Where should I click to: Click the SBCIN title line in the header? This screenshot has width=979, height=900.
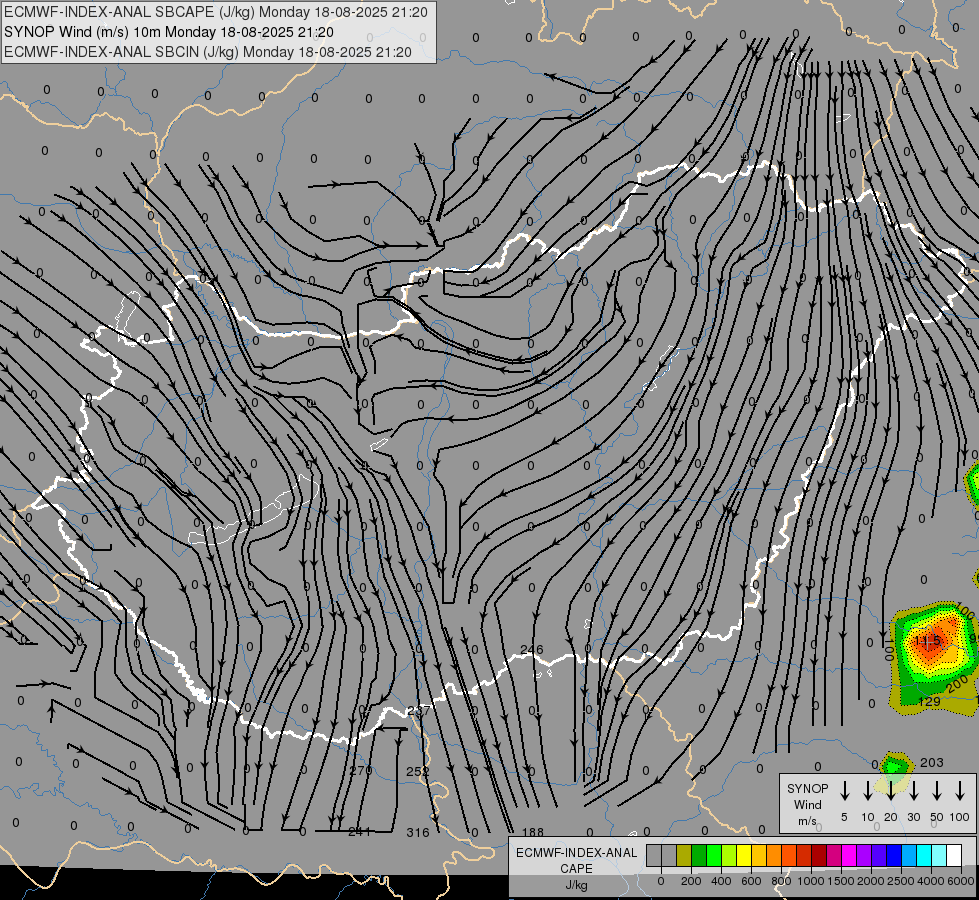pyautogui.click(x=208, y=52)
